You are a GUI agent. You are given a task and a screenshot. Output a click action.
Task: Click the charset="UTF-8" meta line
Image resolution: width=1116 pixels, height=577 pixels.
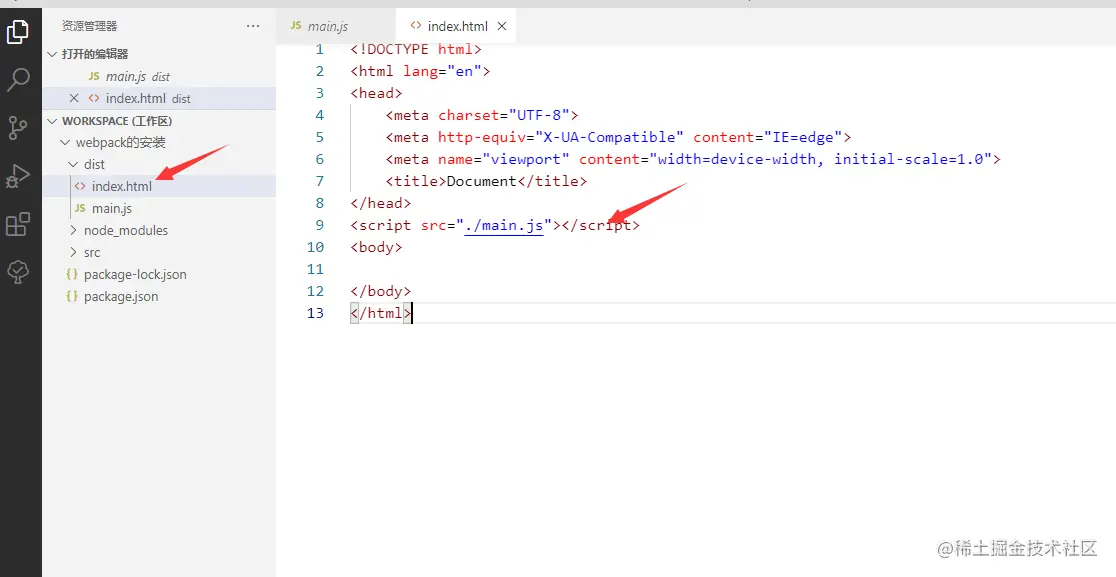[x=483, y=115]
